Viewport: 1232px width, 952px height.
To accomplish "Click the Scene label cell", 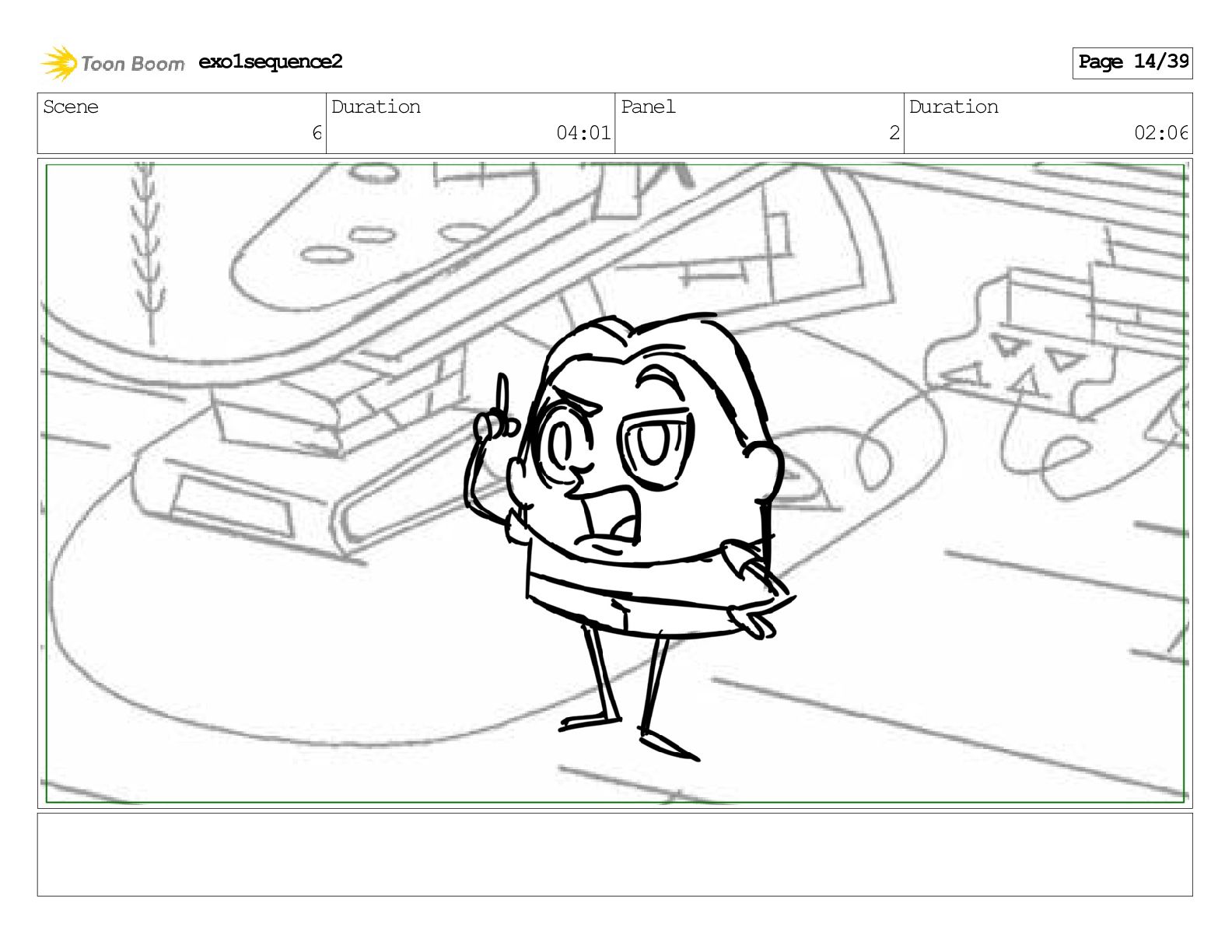I will (x=182, y=123).
